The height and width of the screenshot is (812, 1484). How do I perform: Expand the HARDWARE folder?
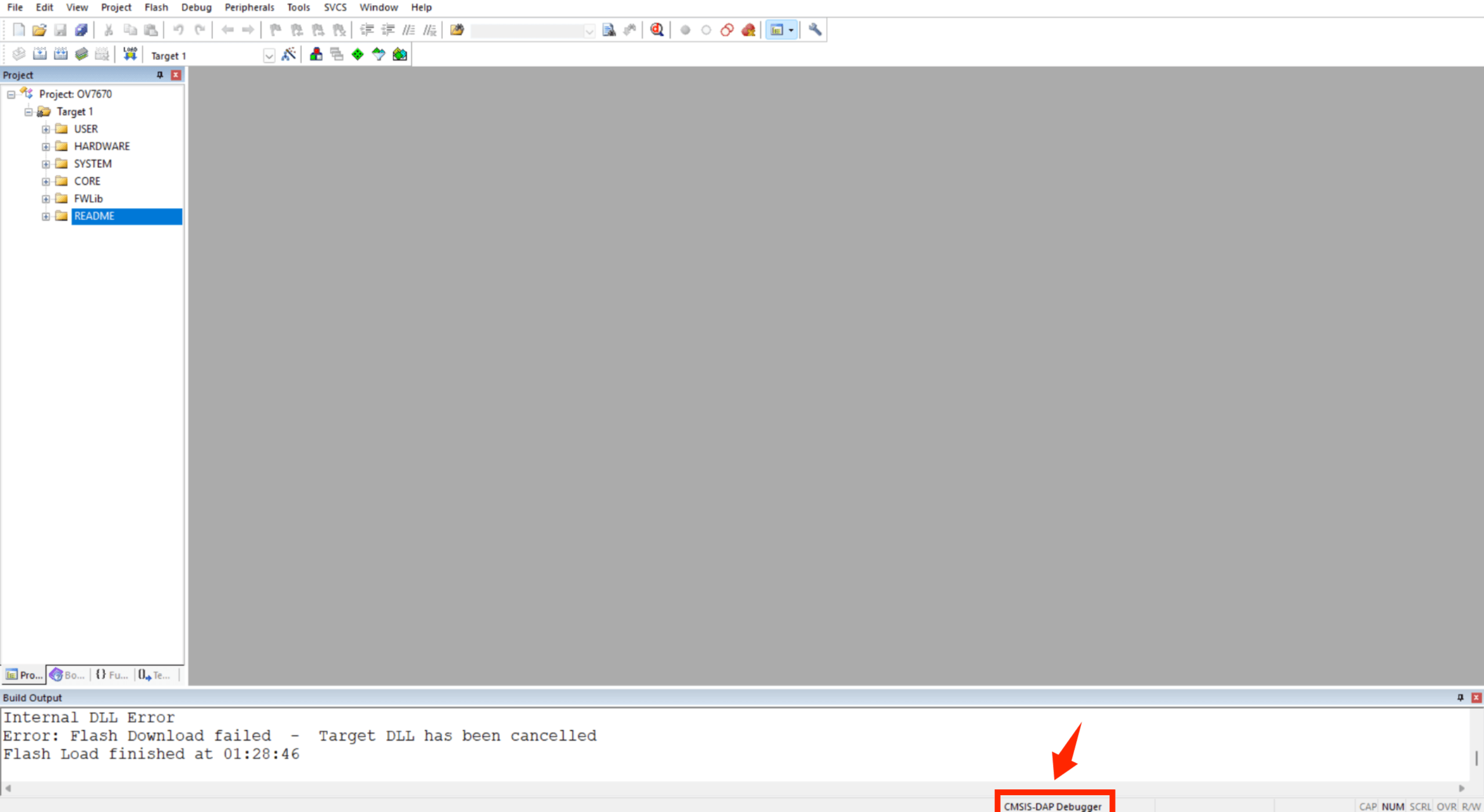tap(47, 146)
